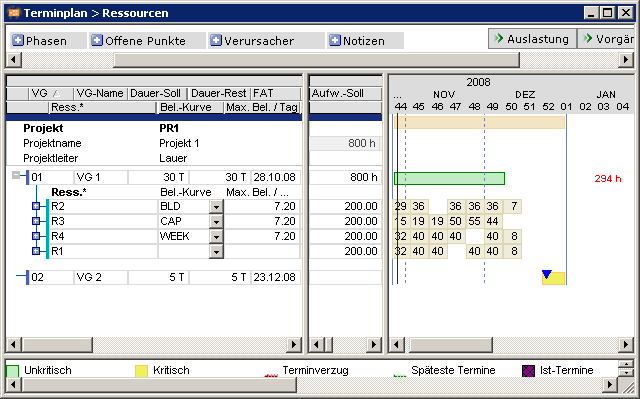The image size is (640, 399).
Task: Click the project ID PR1
Action: pyautogui.click(x=169, y=128)
